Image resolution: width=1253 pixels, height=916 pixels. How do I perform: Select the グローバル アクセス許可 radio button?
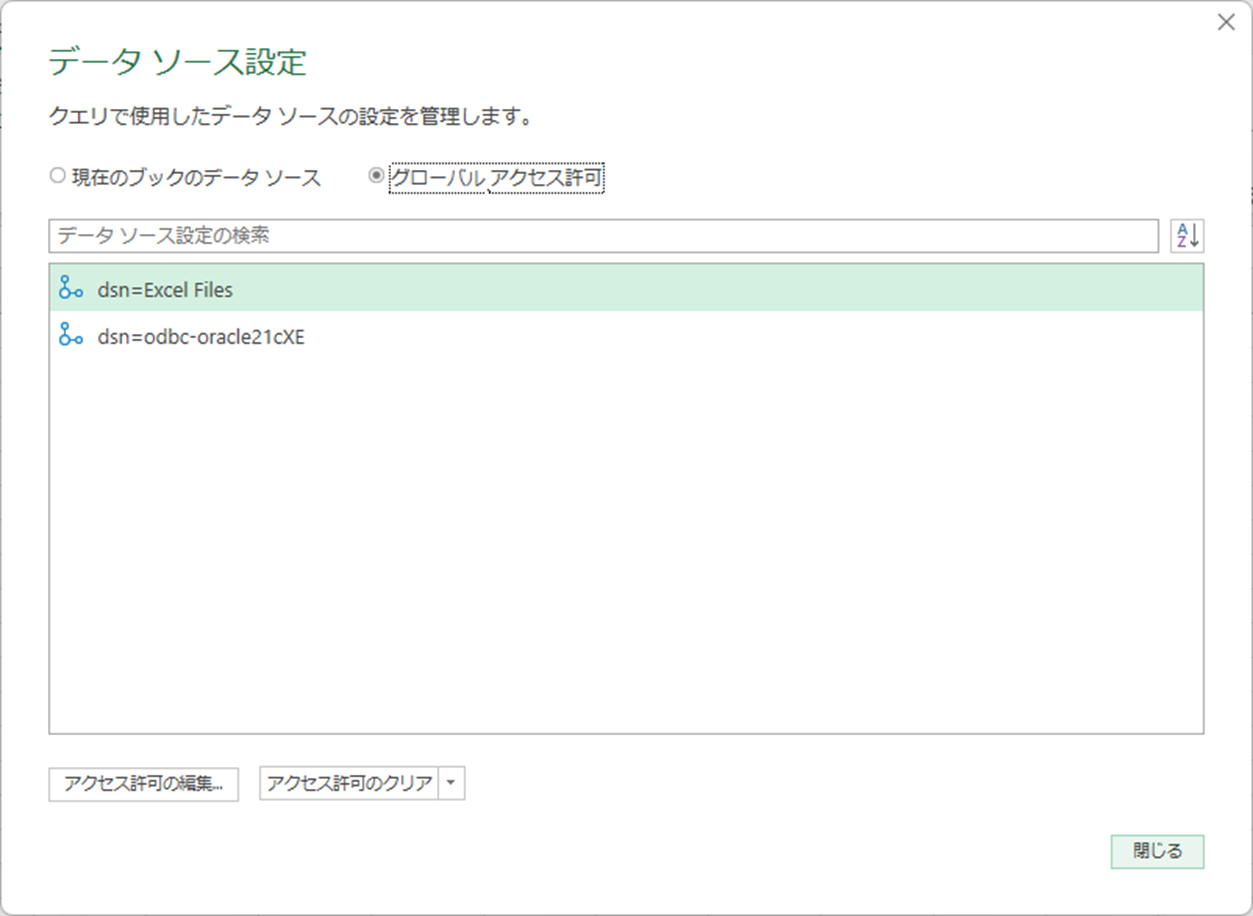376,176
